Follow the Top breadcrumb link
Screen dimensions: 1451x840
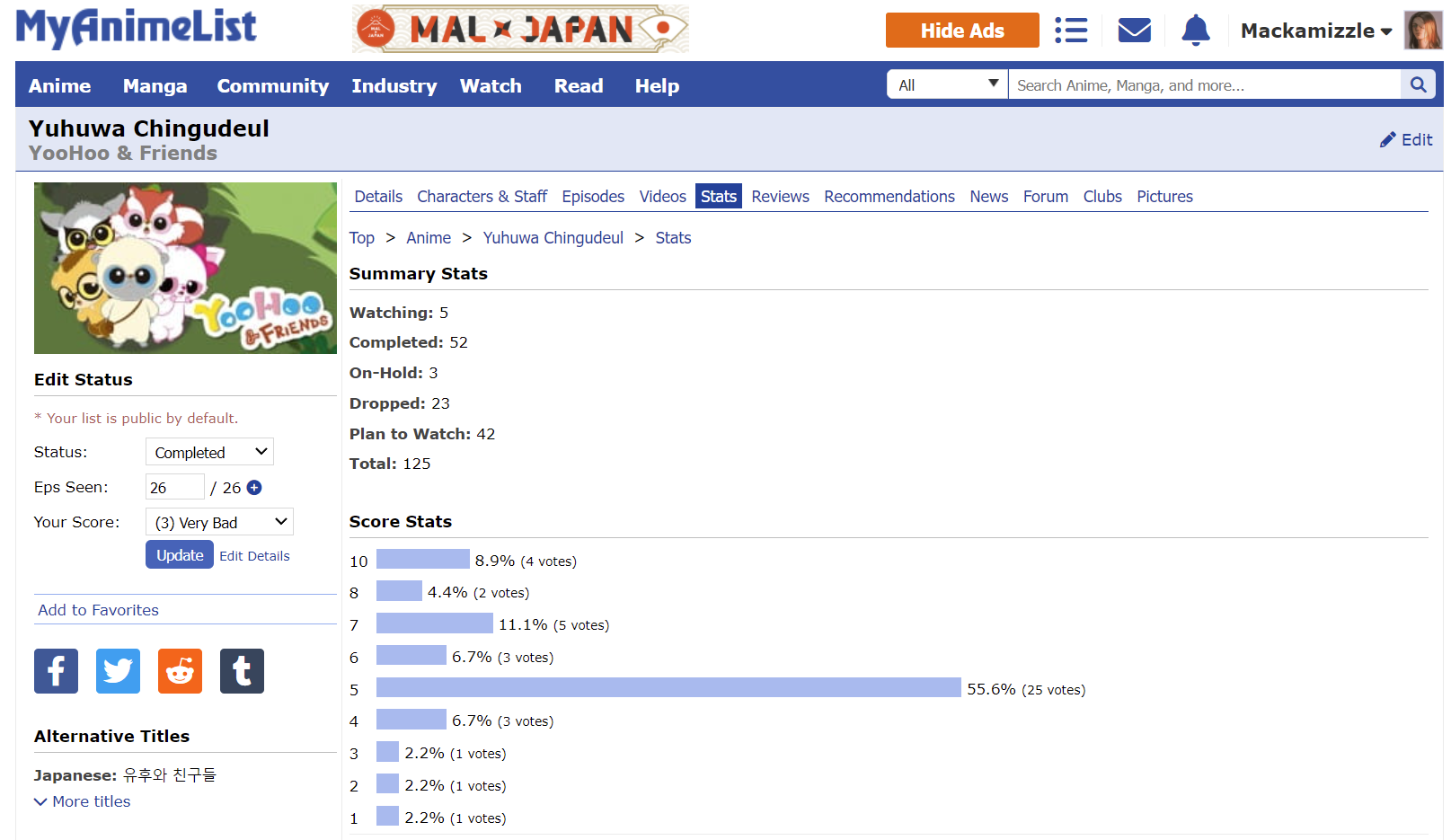pyautogui.click(x=362, y=238)
